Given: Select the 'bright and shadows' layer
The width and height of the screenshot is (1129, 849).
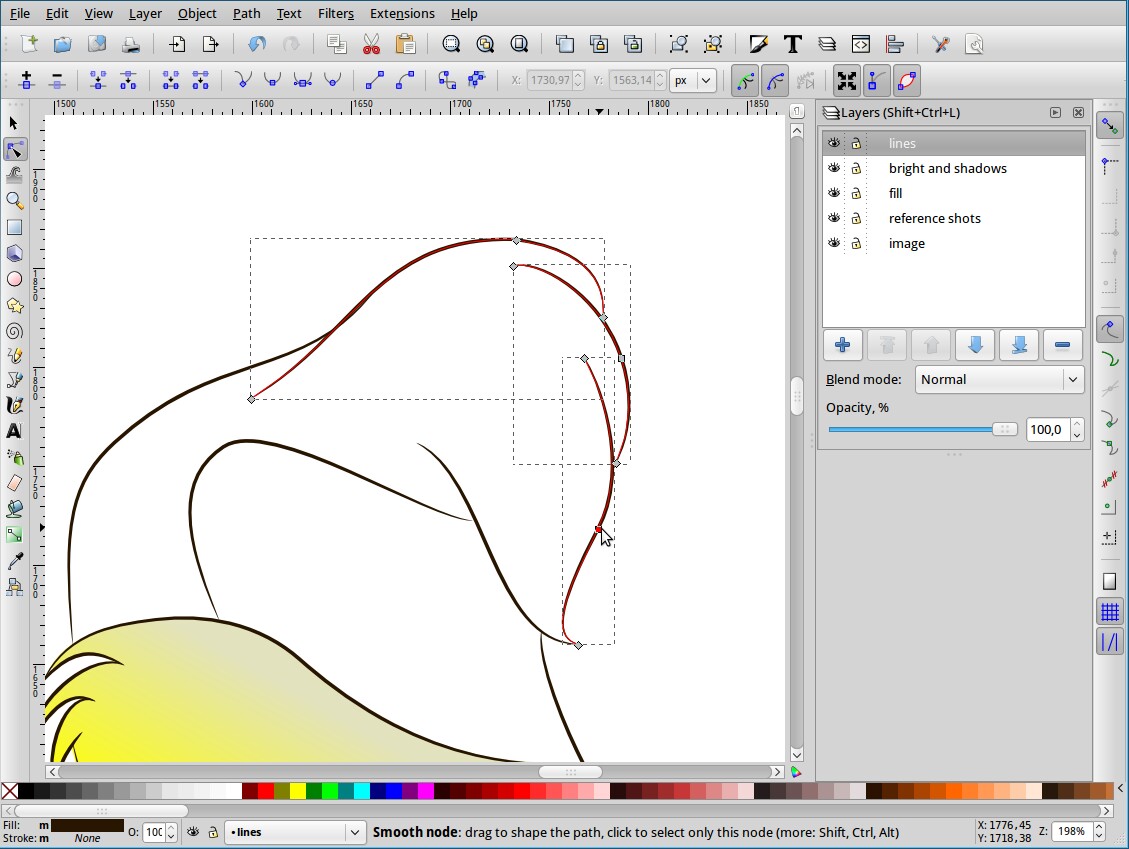Looking at the screenshot, I should (947, 168).
